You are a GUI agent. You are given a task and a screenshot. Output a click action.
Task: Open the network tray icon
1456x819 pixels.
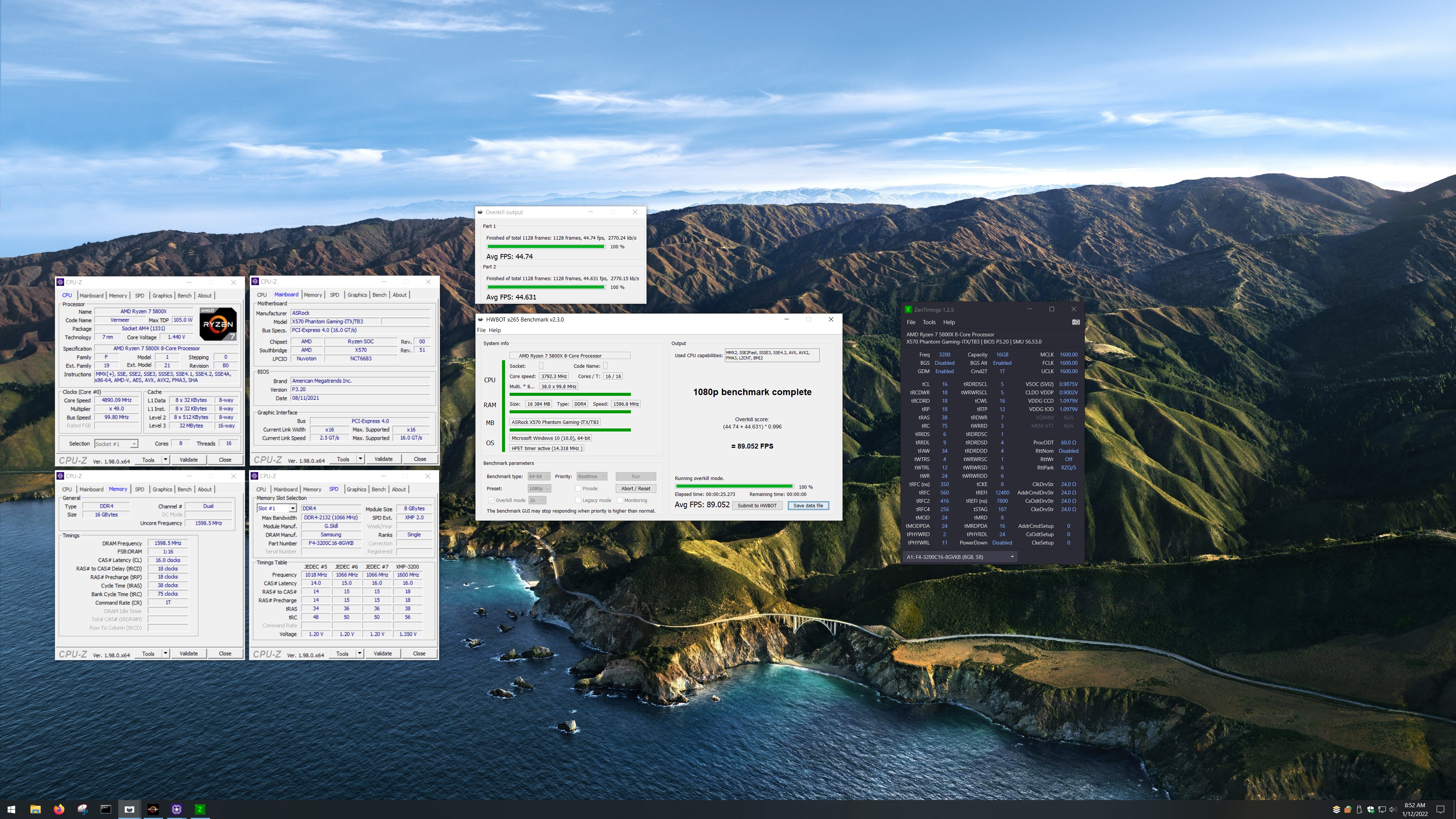[1382, 810]
